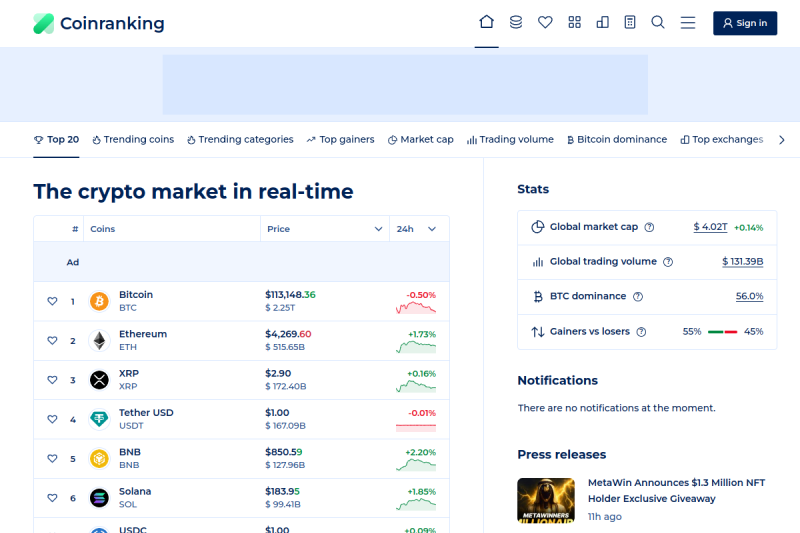This screenshot has width=800, height=533.
Task: Open the MetaWin press release thumbnail
Action: click(x=546, y=500)
